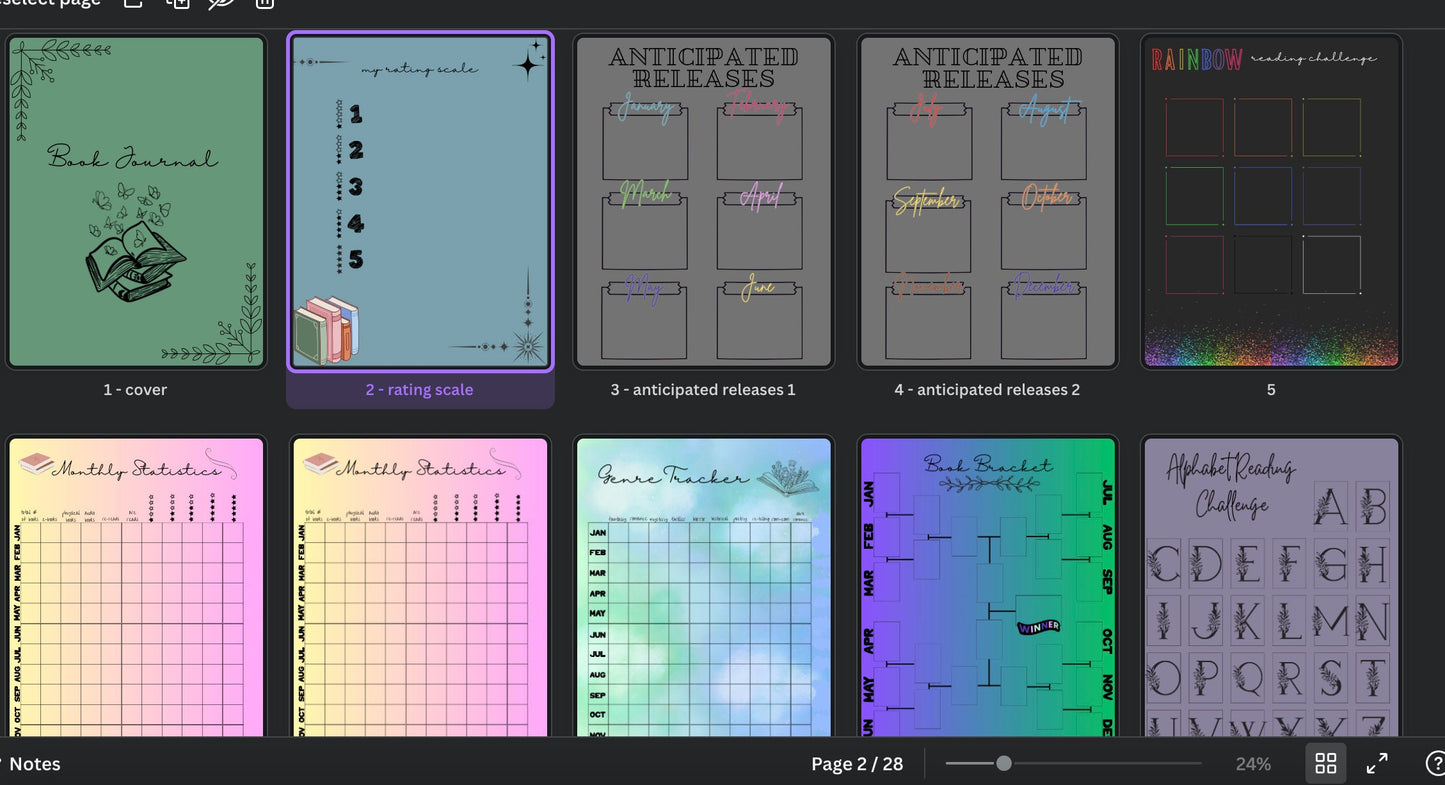Enter fullscreen with the expand arrows icon

click(x=1377, y=764)
